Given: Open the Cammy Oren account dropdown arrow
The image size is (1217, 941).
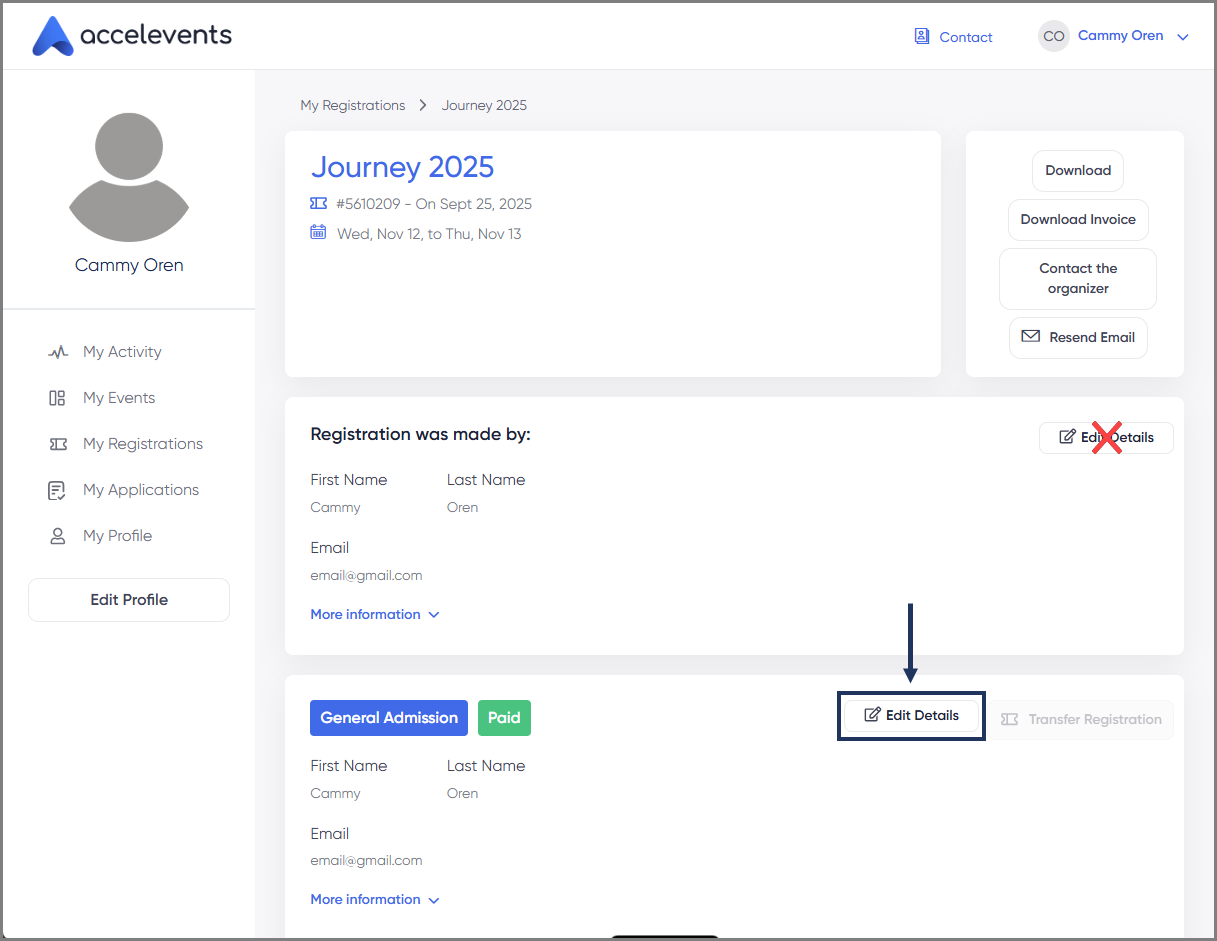Looking at the screenshot, I should pos(1183,37).
